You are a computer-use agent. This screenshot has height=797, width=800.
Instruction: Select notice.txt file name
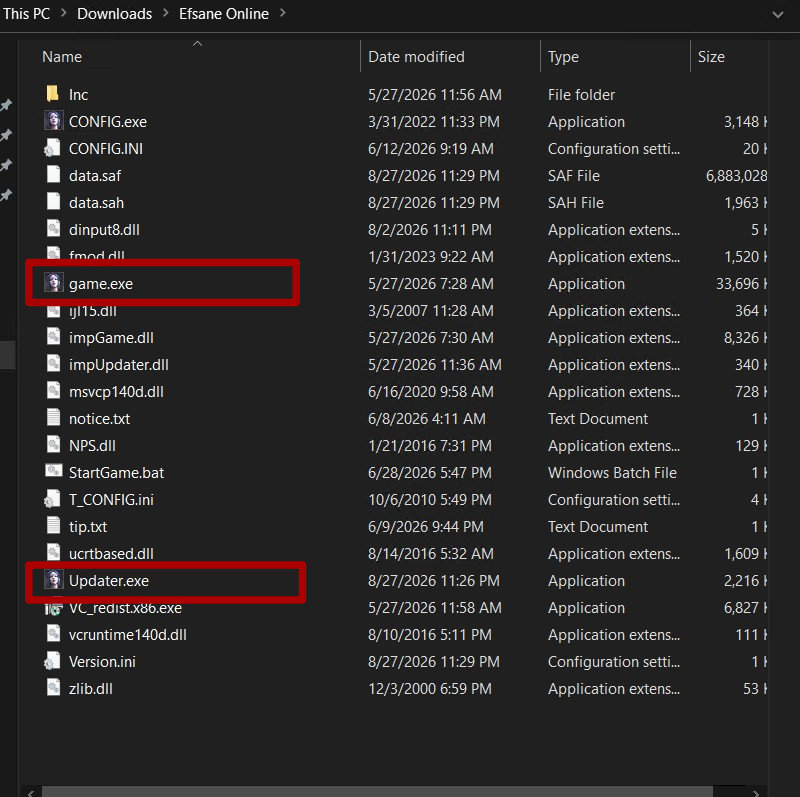click(99, 419)
